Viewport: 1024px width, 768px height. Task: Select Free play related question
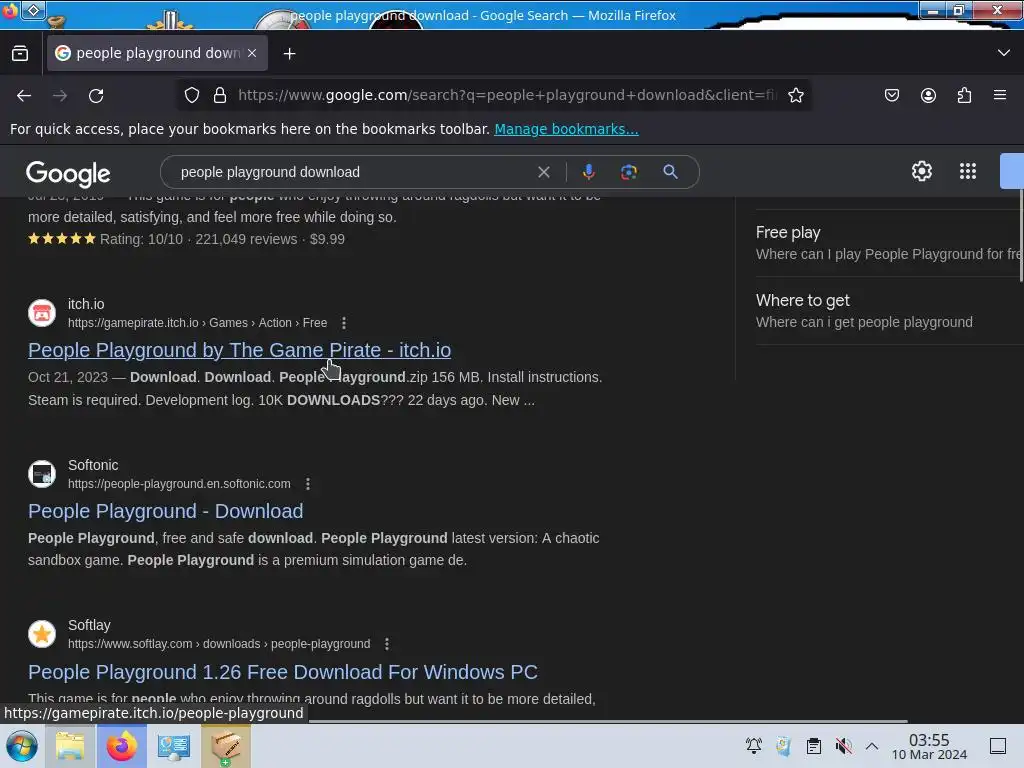(888, 243)
